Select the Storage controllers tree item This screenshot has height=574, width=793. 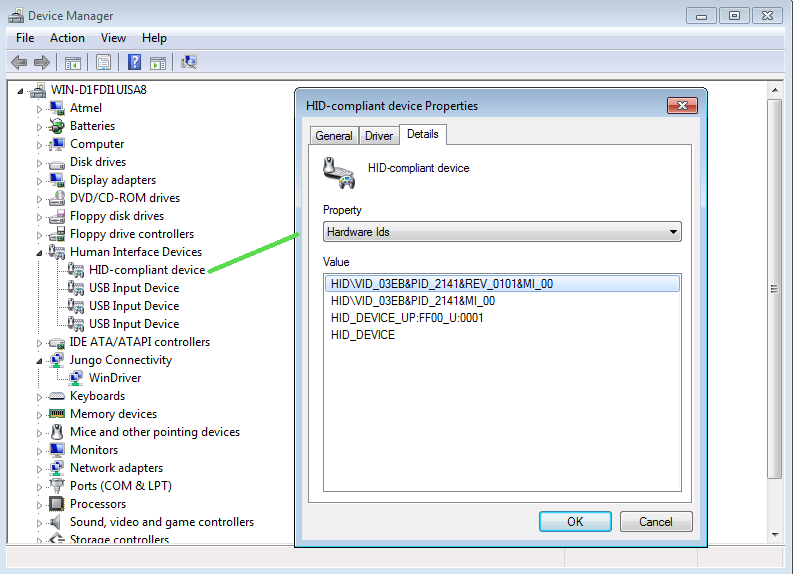coord(119,539)
